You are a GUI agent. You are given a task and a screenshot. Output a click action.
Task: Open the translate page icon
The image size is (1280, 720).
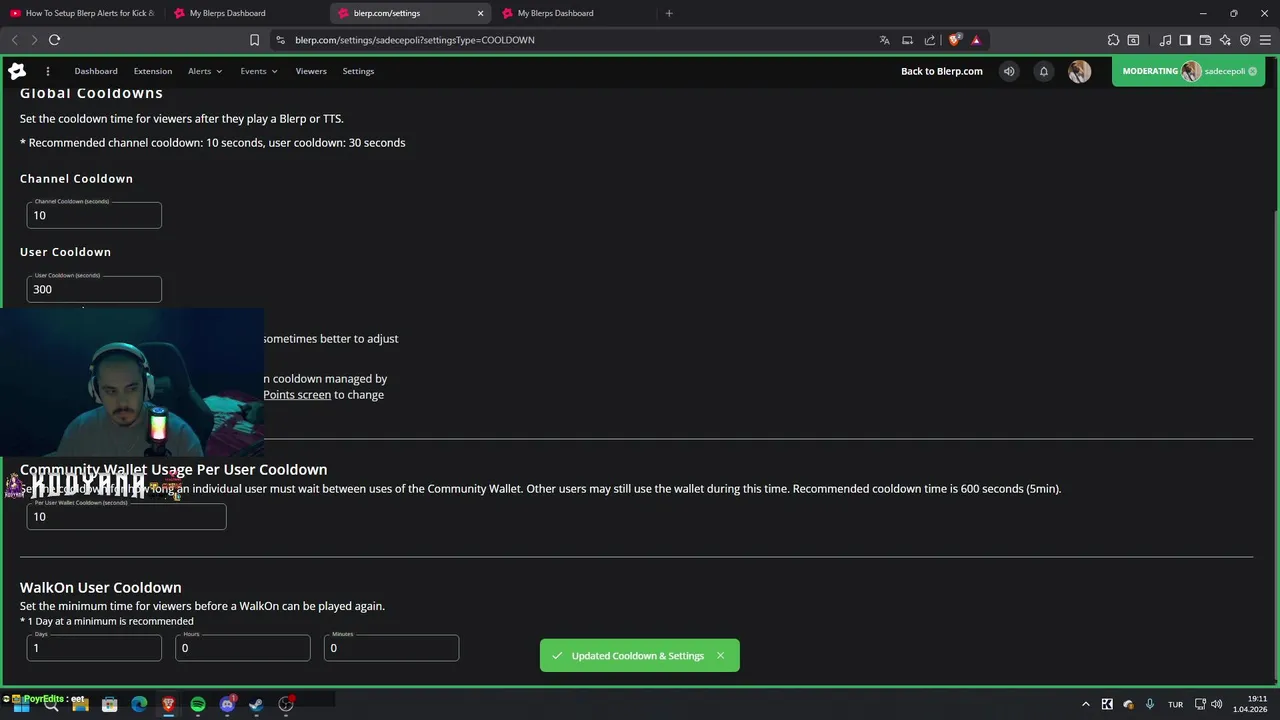[x=884, y=40]
